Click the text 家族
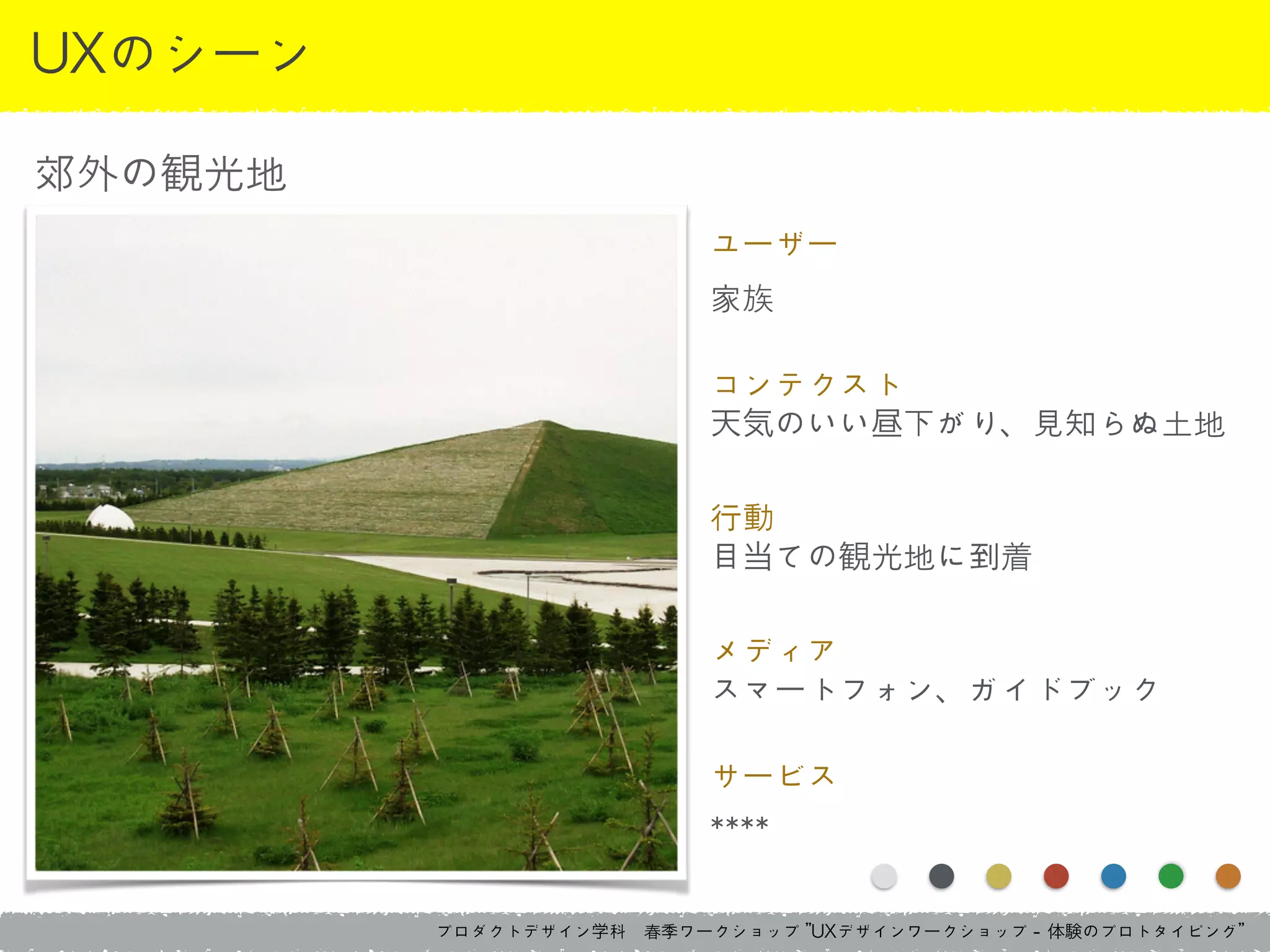 click(743, 299)
